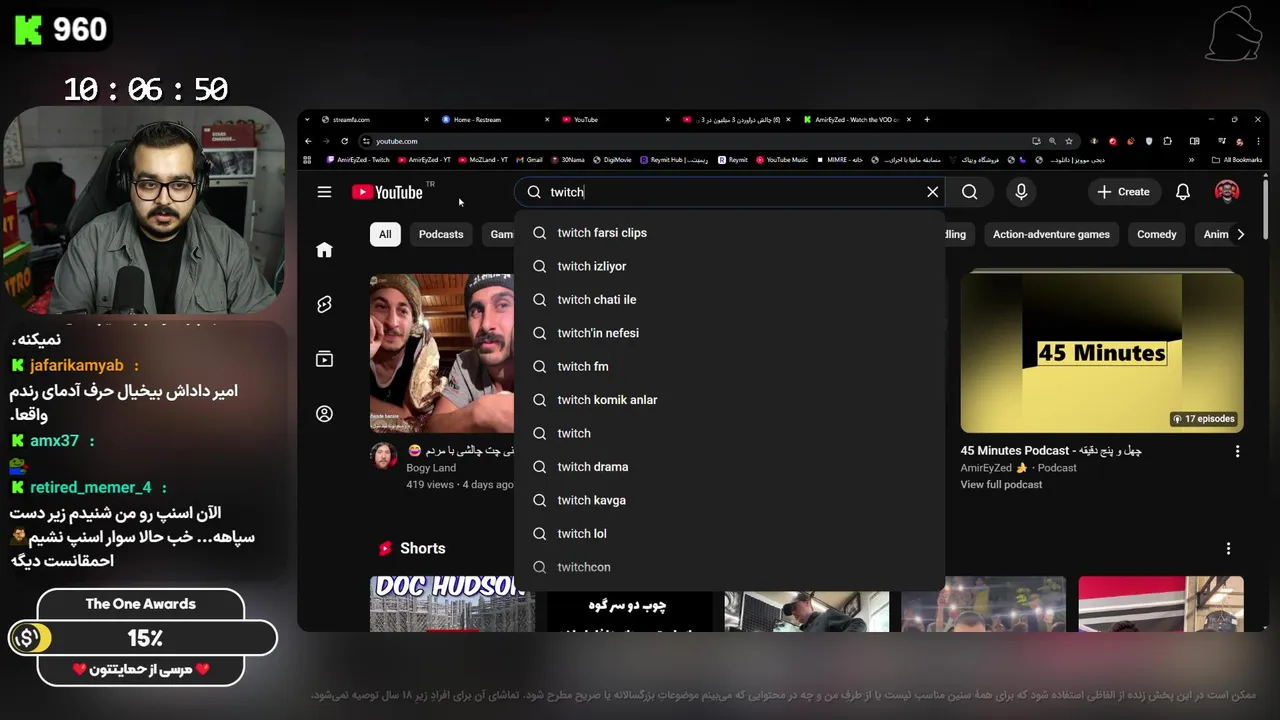
Task: Click the 'jafarikamyab' chat username
Action: tap(77, 366)
